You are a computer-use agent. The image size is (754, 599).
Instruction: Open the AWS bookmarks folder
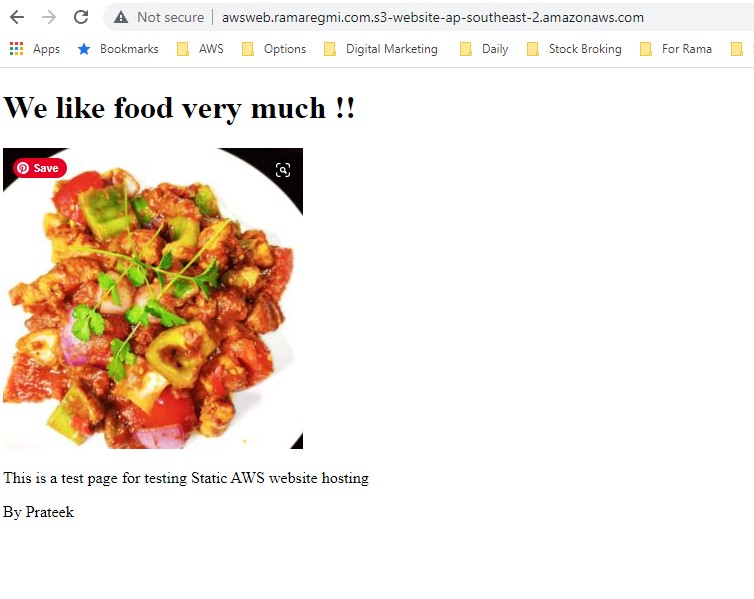[x=200, y=49]
